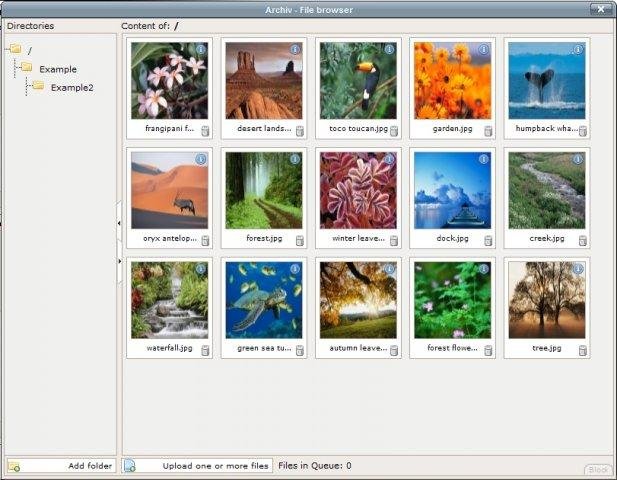Delete creek.jpg via trash icon

pos(583,241)
